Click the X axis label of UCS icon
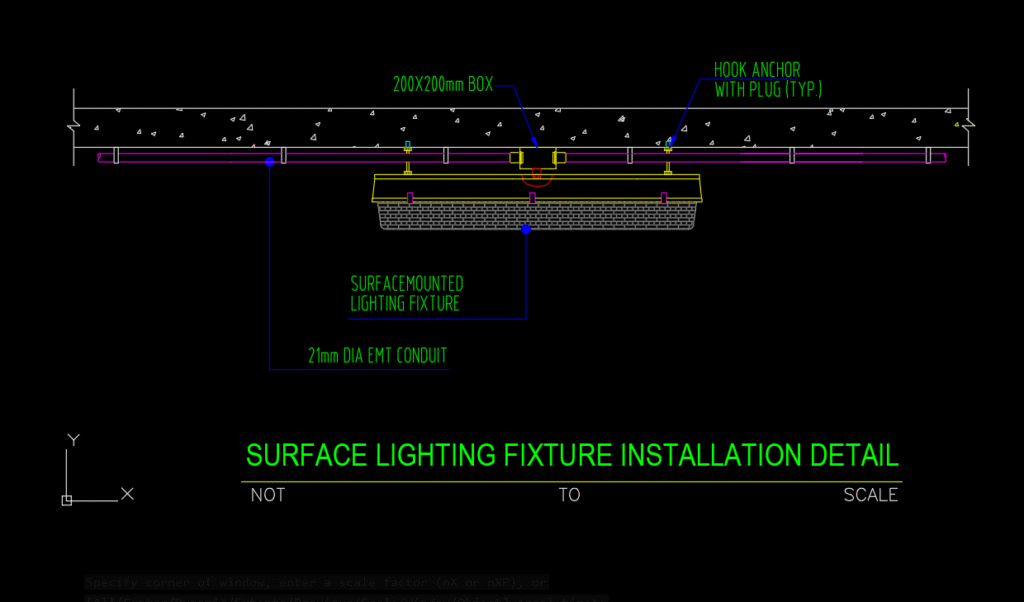The image size is (1024, 602). [x=127, y=494]
